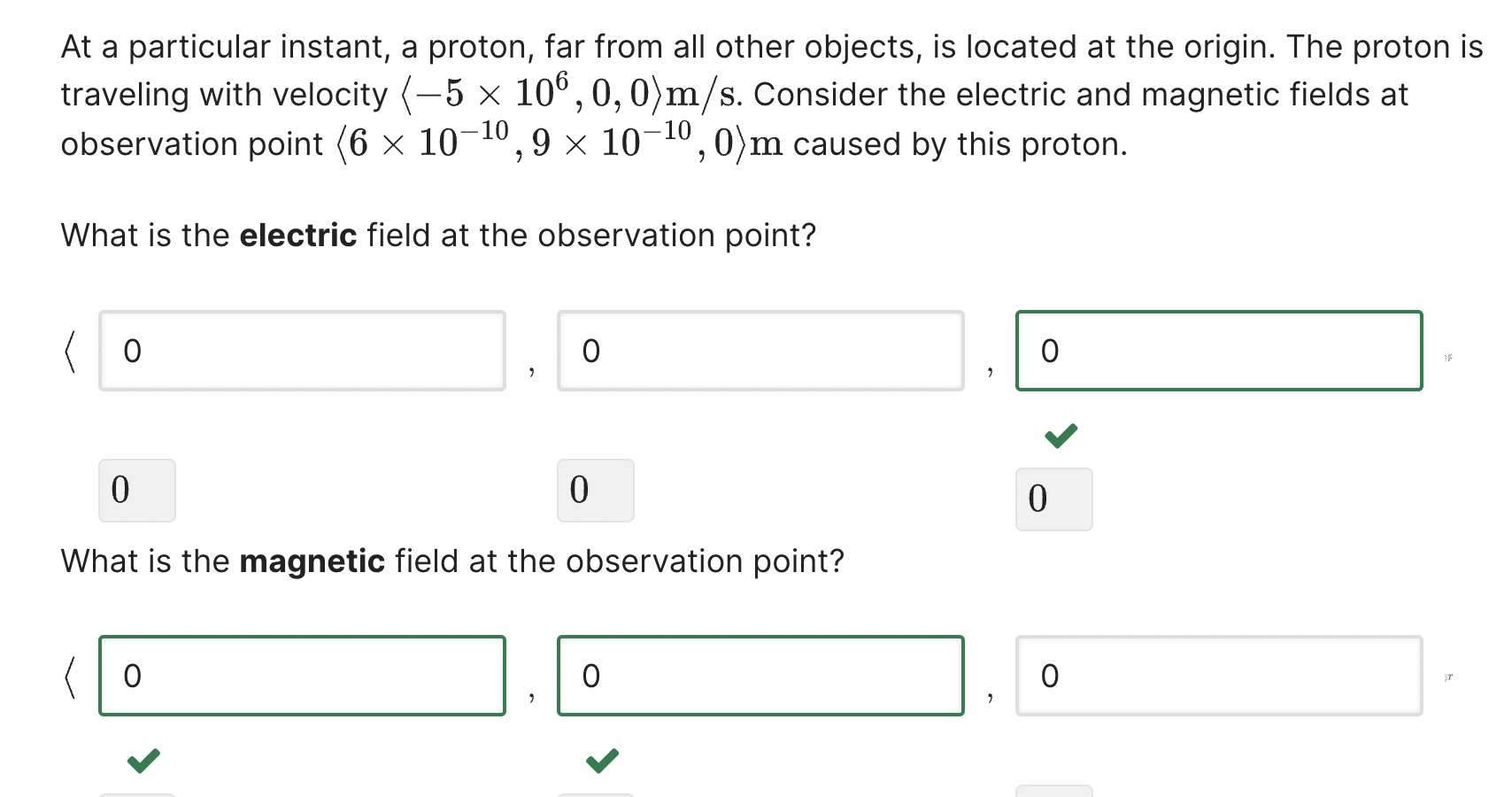Click the bold word magnetic in the question
Image resolution: width=1512 pixels, height=797 pixels.
(x=312, y=561)
